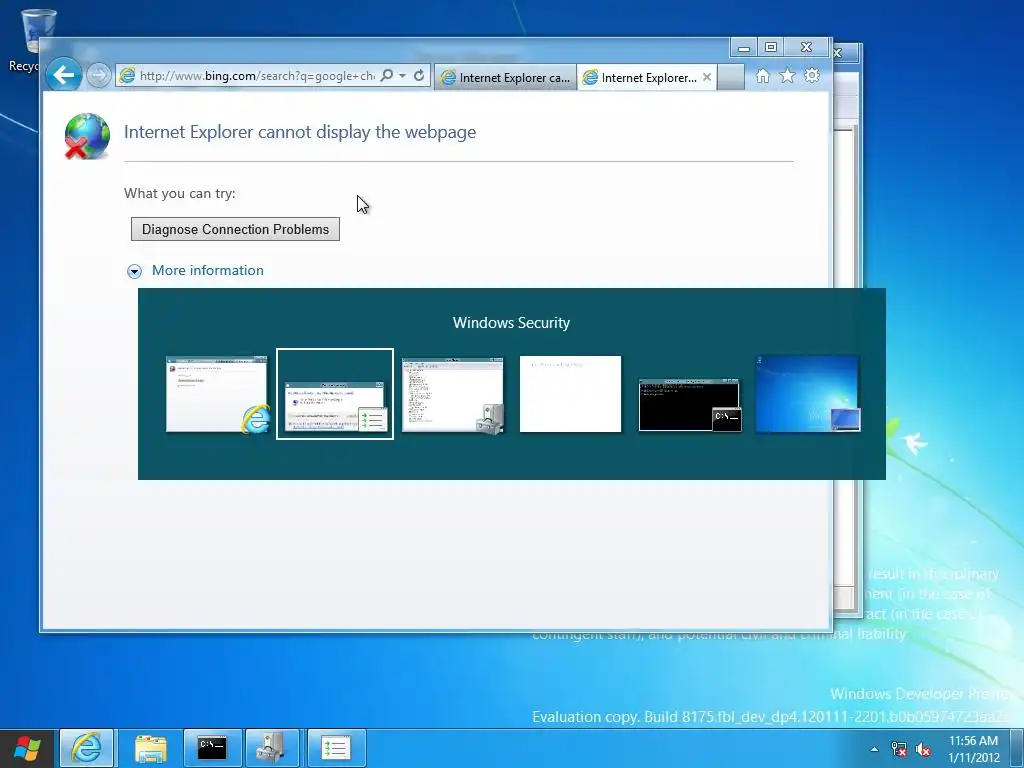Open a new blank tab
Screen dimensions: 1024x768
point(731,77)
